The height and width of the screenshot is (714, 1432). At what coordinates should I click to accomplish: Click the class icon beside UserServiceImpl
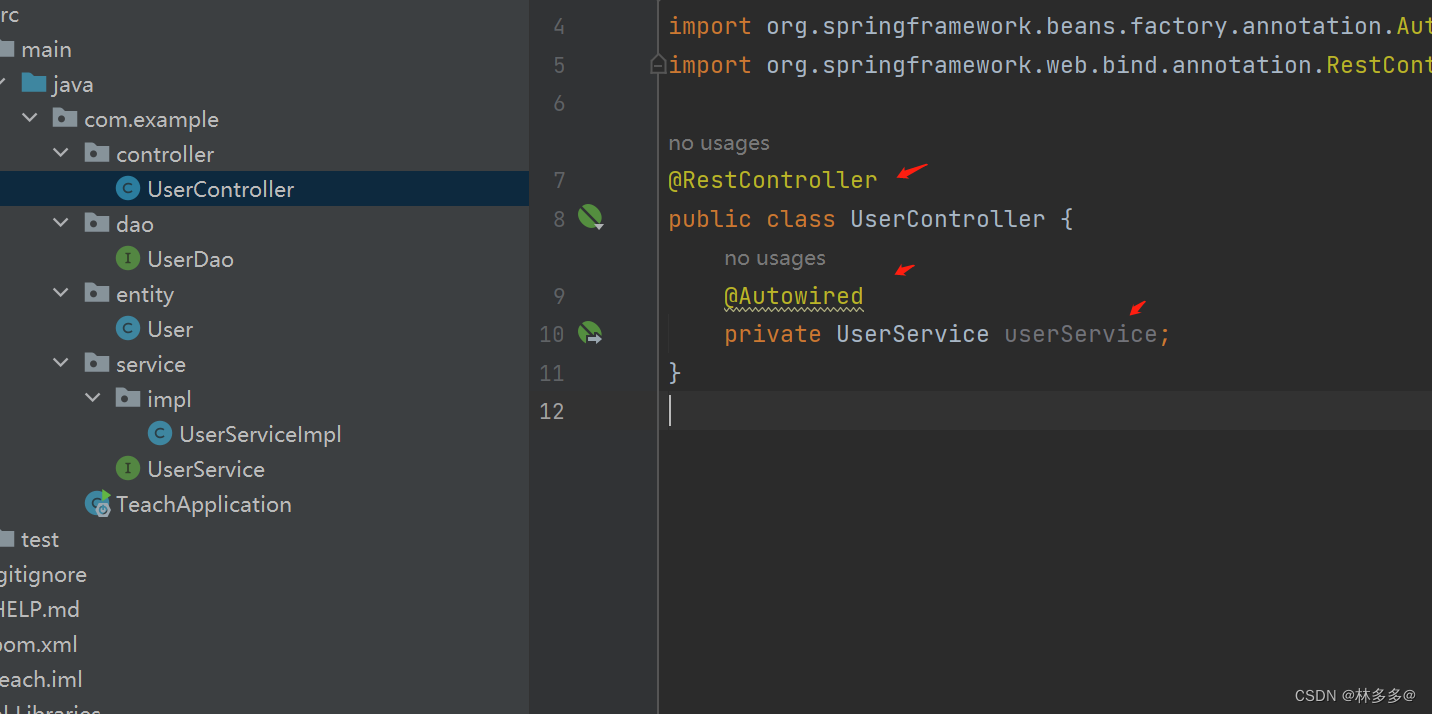[x=159, y=433]
